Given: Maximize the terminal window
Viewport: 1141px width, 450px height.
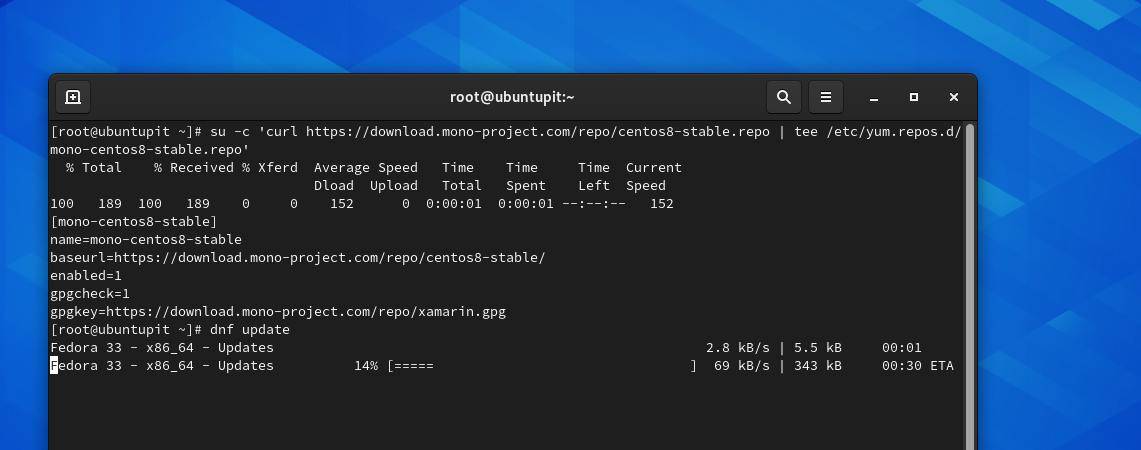Looking at the screenshot, I should pos(914,97).
